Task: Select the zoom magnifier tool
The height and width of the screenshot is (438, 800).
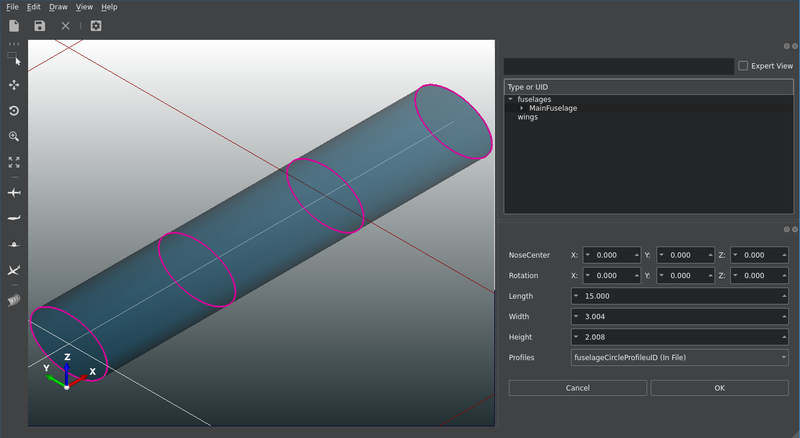Action: click(x=14, y=136)
